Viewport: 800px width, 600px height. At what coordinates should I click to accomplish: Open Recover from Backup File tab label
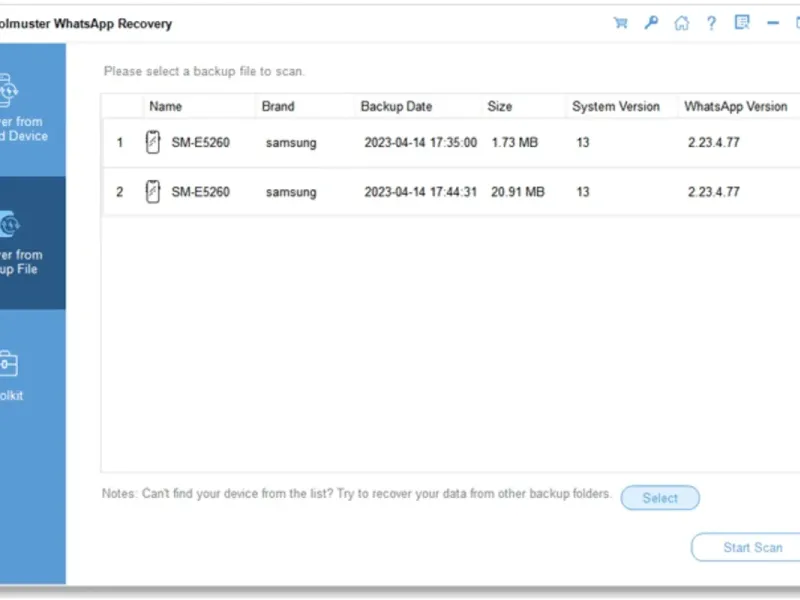point(20,262)
